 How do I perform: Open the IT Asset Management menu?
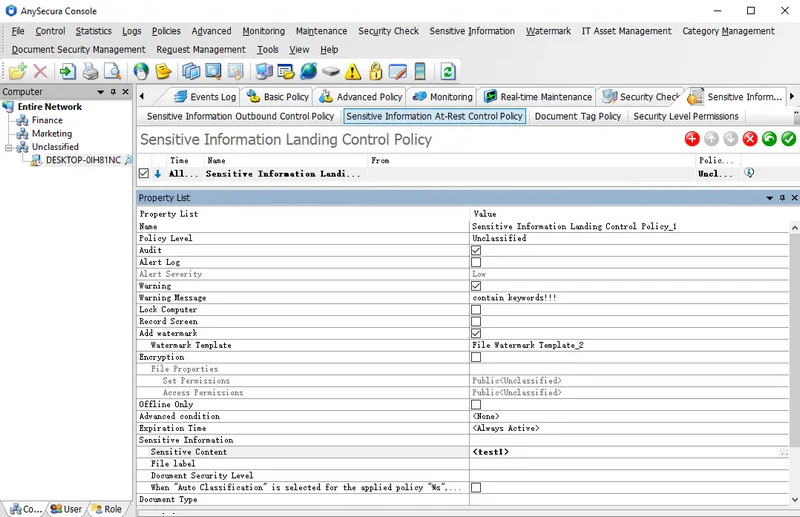tap(626, 31)
